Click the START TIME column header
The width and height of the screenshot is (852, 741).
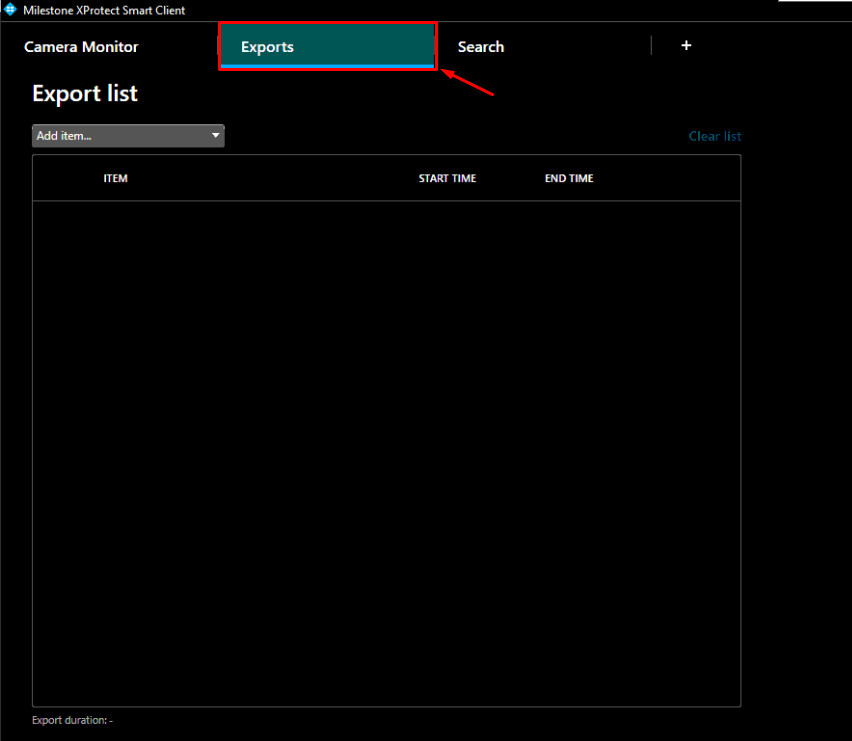(447, 179)
